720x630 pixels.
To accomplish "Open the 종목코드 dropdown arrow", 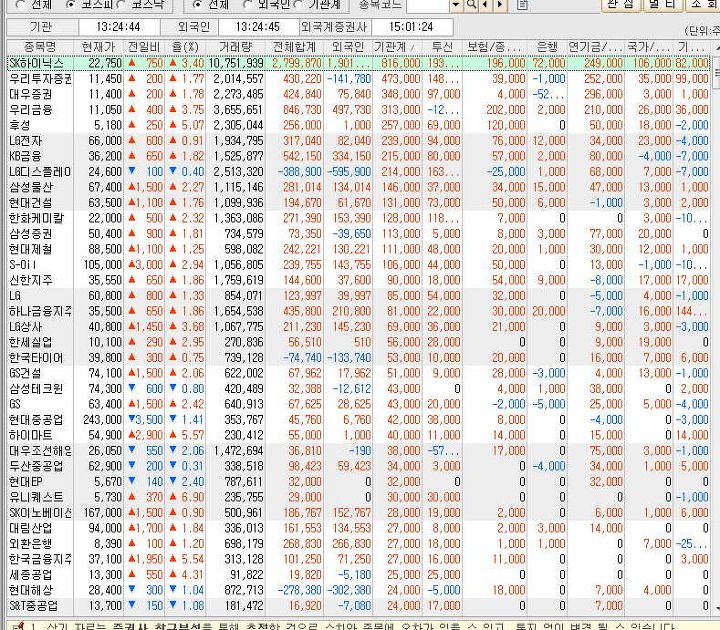I will pos(456,5).
